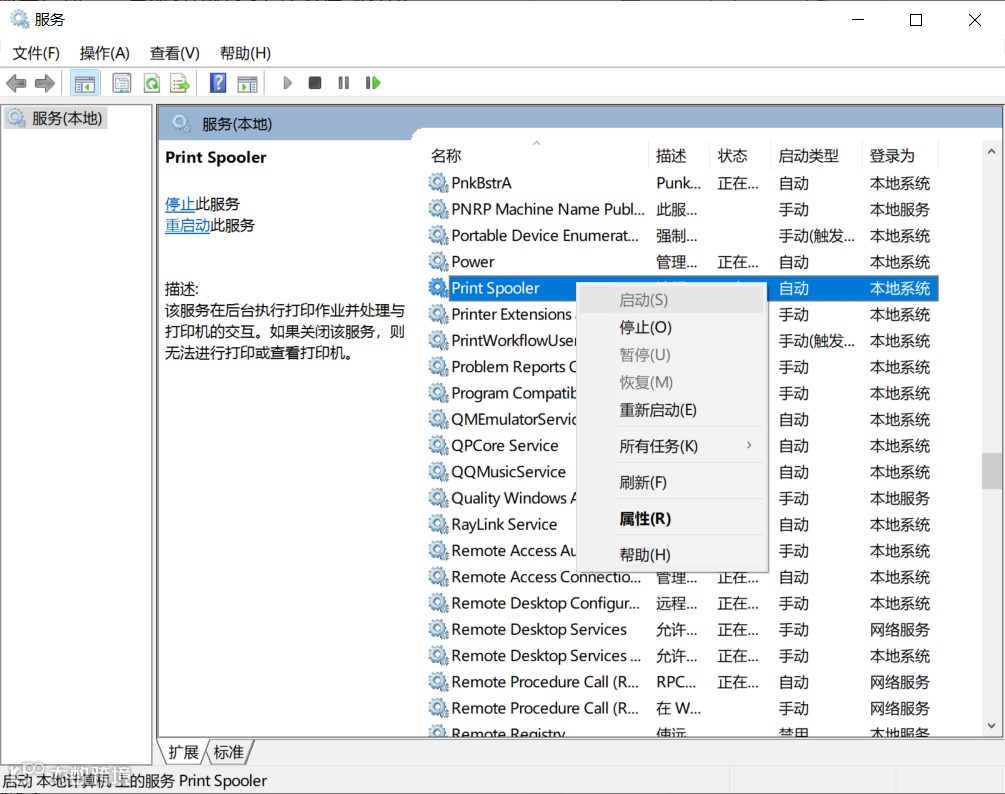Click the scrollbar down arrow
Image resolution: width=1005 pixels, height=794 pixels.
pos(992,725)
